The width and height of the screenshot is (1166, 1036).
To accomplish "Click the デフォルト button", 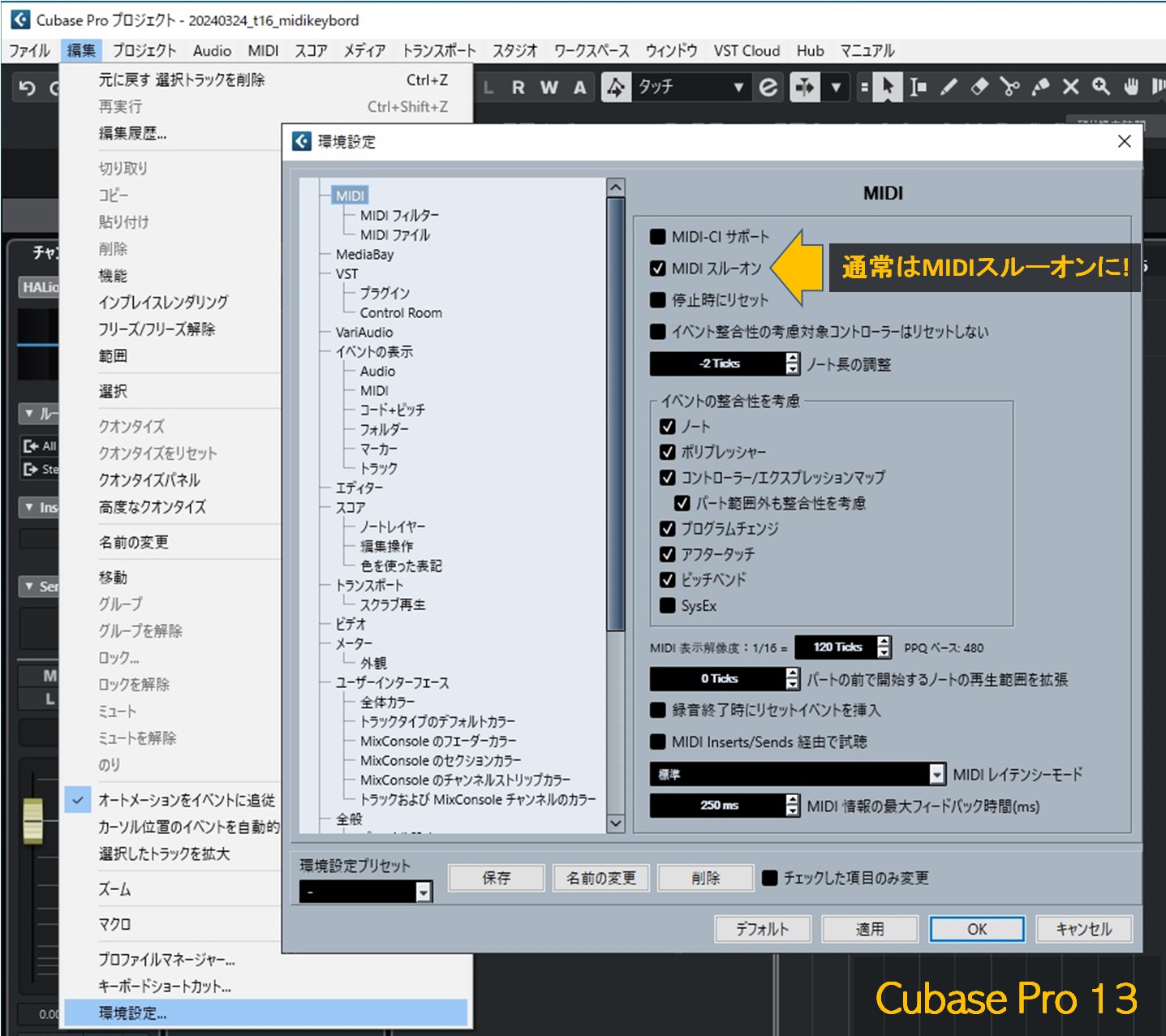I will [x=763, y=929].
